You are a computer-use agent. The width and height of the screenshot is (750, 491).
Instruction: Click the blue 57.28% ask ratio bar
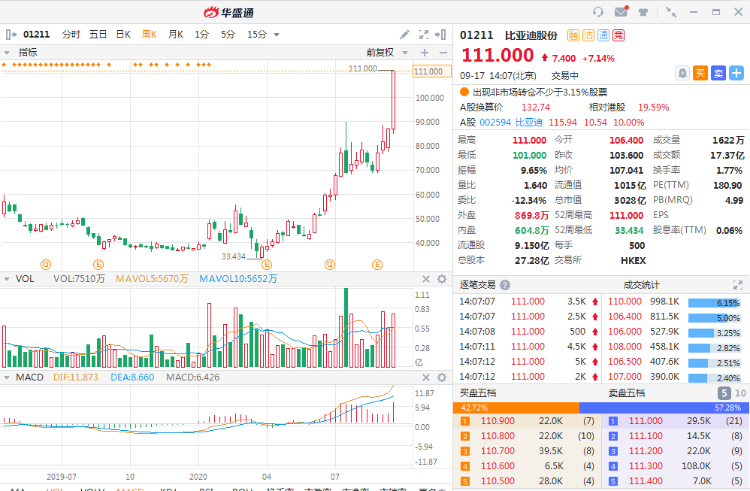(x=662, y=408)
